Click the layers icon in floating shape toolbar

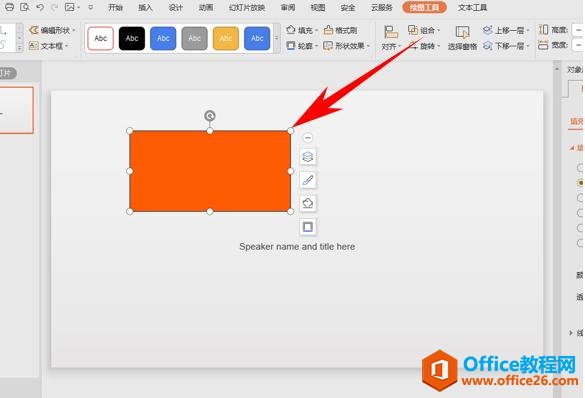(x=308, y=157)
